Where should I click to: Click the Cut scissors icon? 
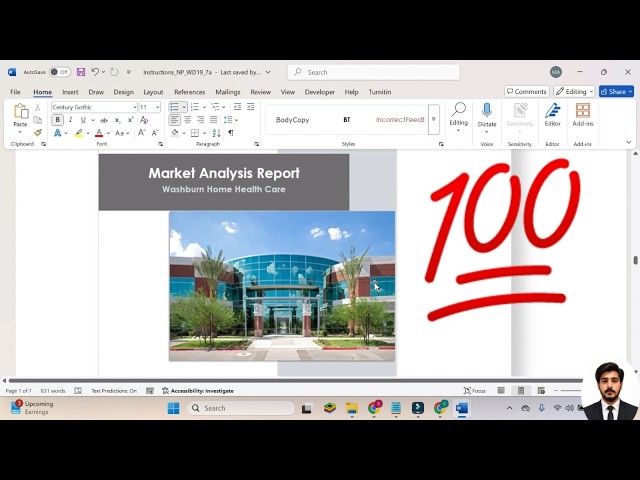38,107
